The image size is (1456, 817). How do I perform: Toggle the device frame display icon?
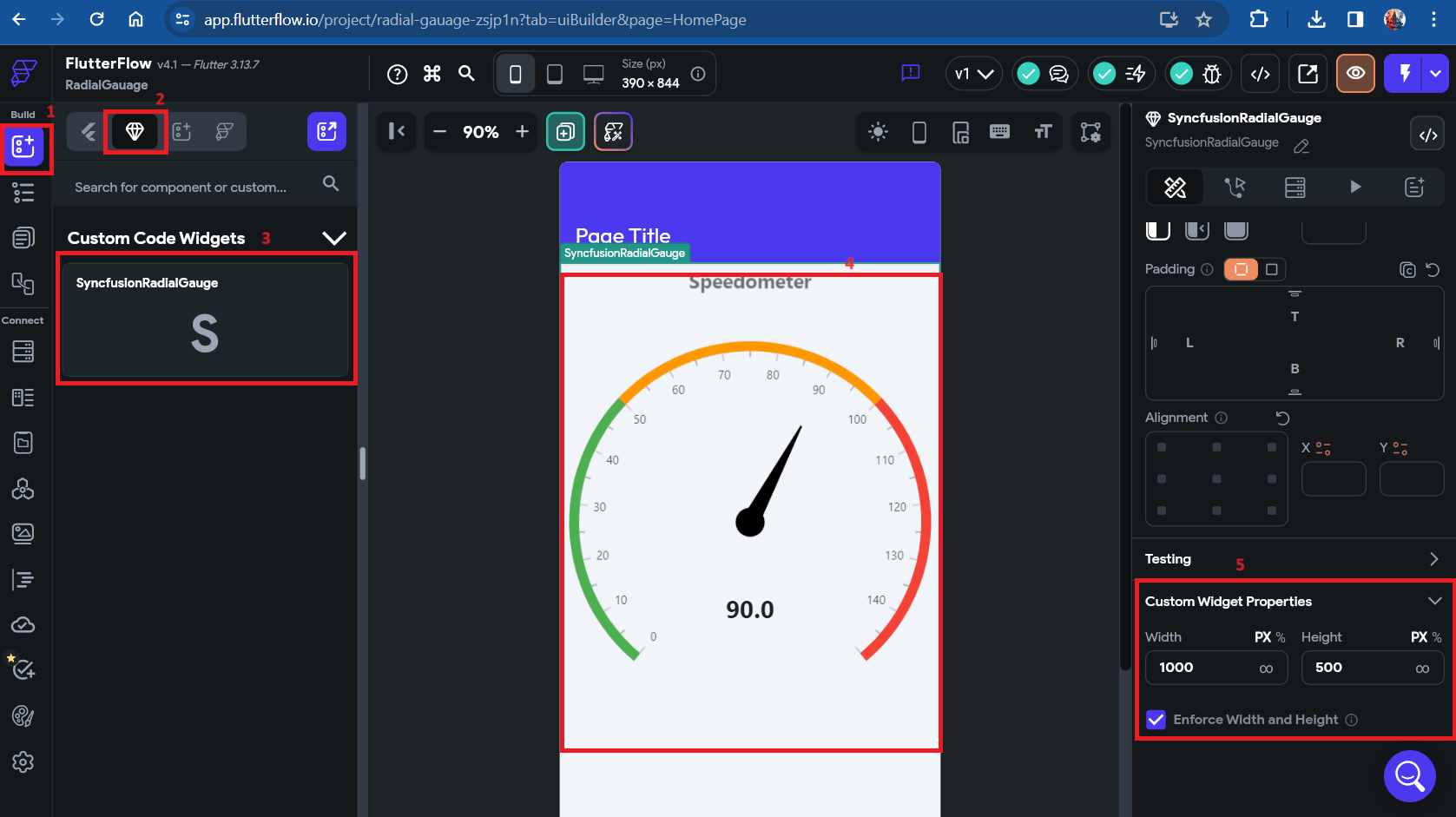(x=919, y=132)
